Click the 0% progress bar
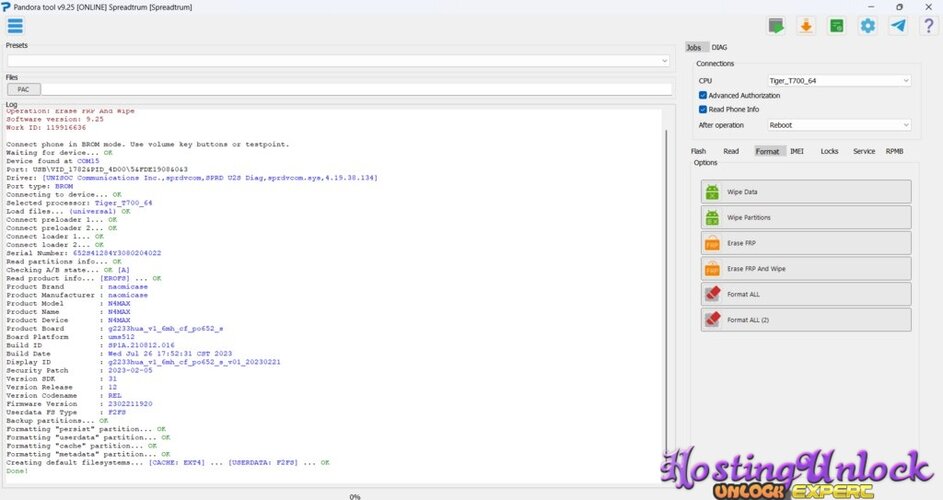Image resolution: width=943 pixels, height=500 pixels. pos(355,496)
